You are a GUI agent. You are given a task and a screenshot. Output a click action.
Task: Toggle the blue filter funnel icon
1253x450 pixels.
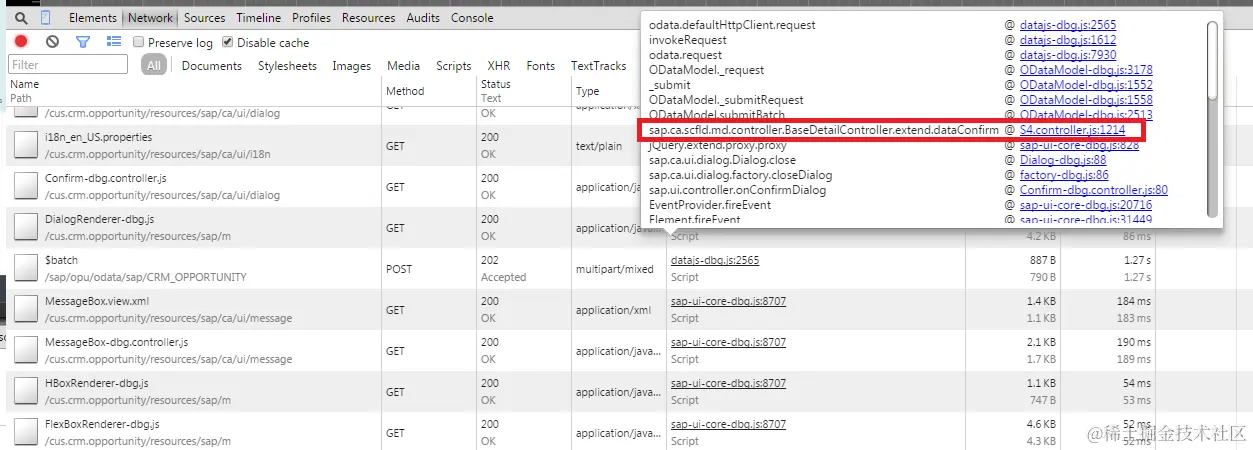click(x=83, y=42)
